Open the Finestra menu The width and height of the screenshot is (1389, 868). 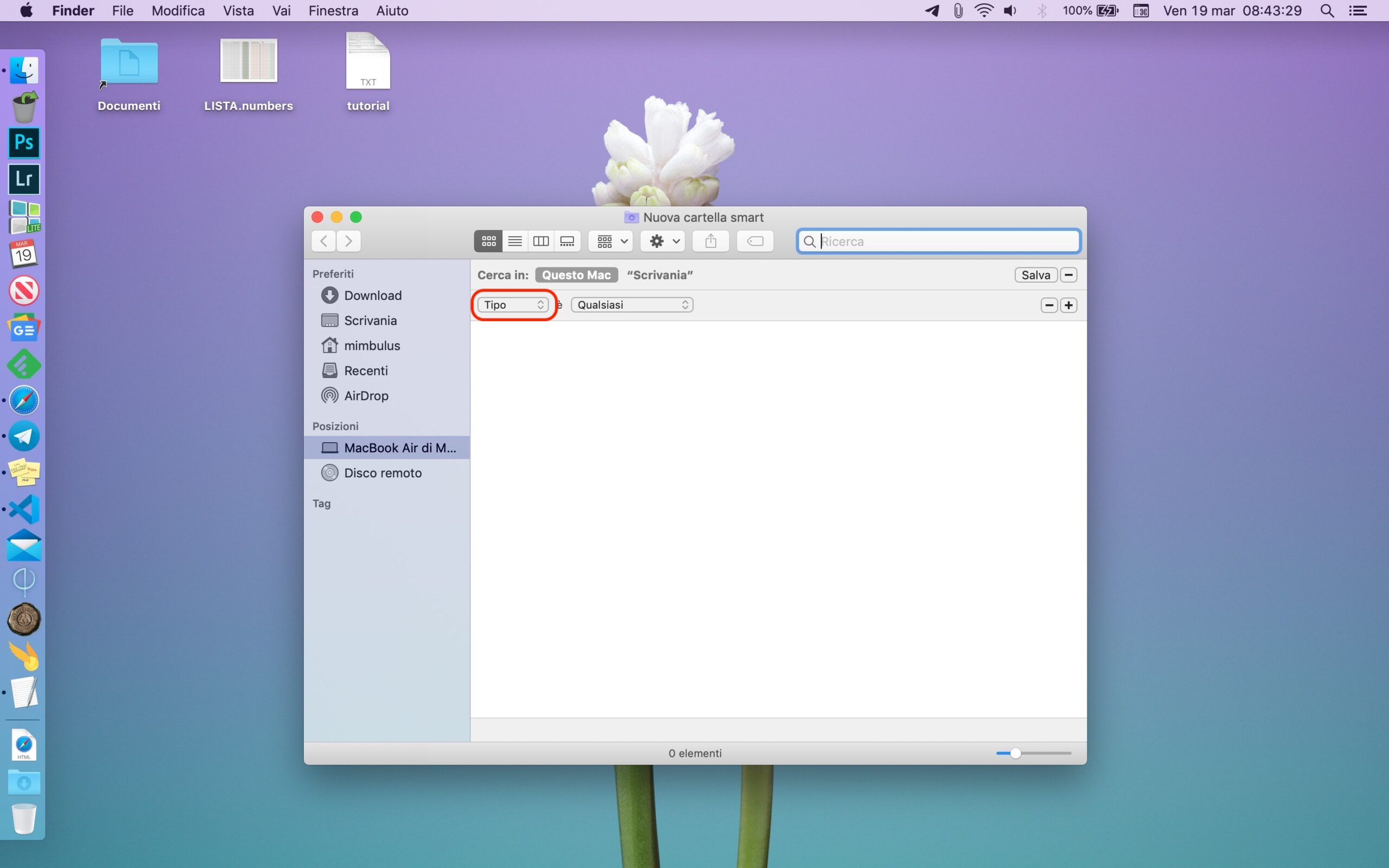[x=333, y=11]
